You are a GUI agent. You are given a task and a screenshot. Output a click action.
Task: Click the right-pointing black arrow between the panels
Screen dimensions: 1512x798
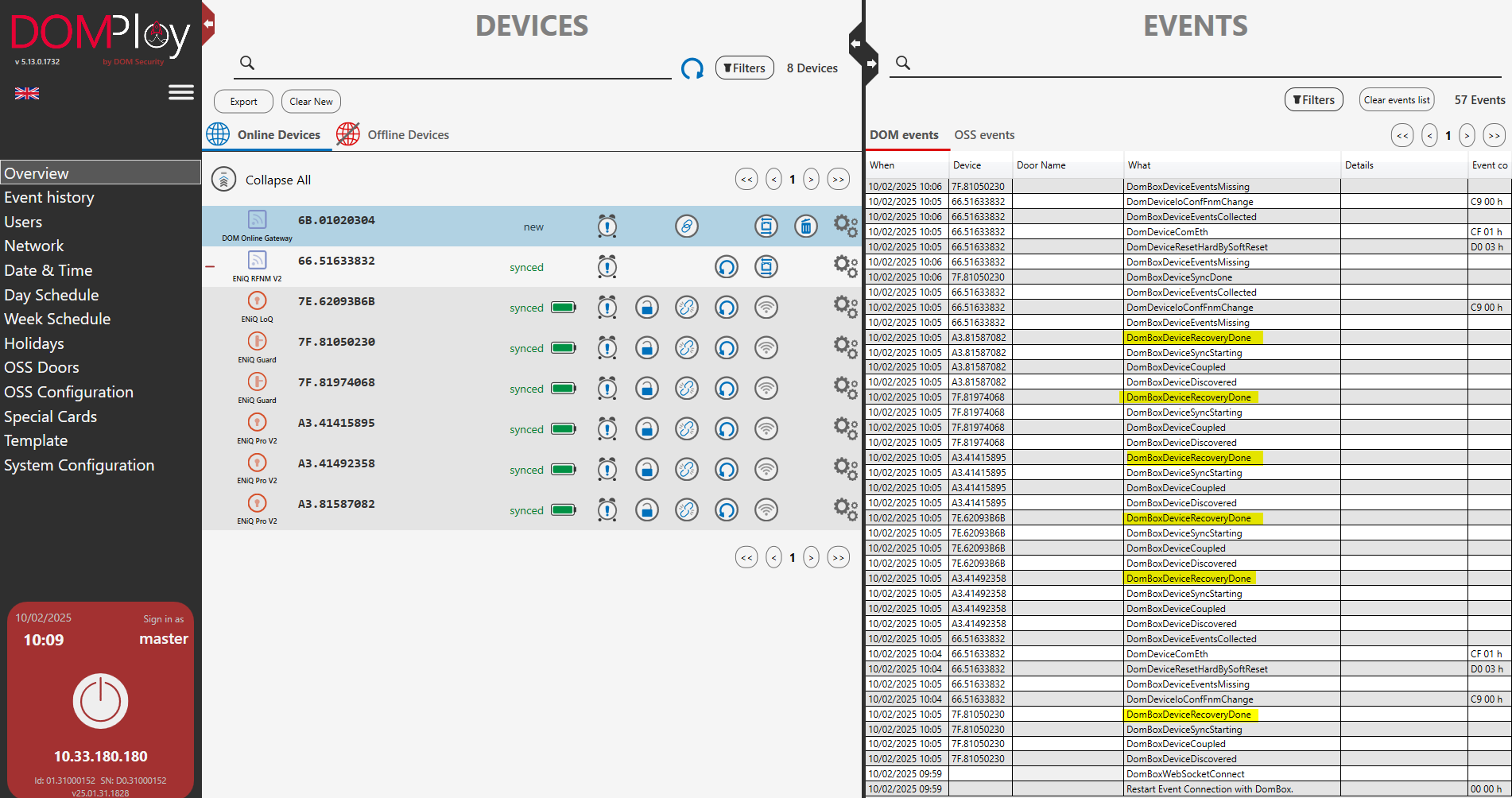click(872, 64)
